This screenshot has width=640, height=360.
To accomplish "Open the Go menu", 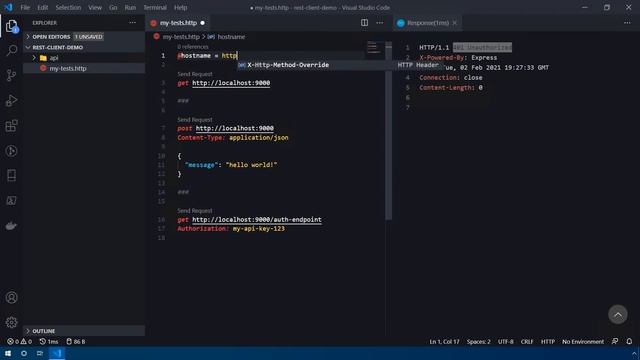I will pos(113,8).
